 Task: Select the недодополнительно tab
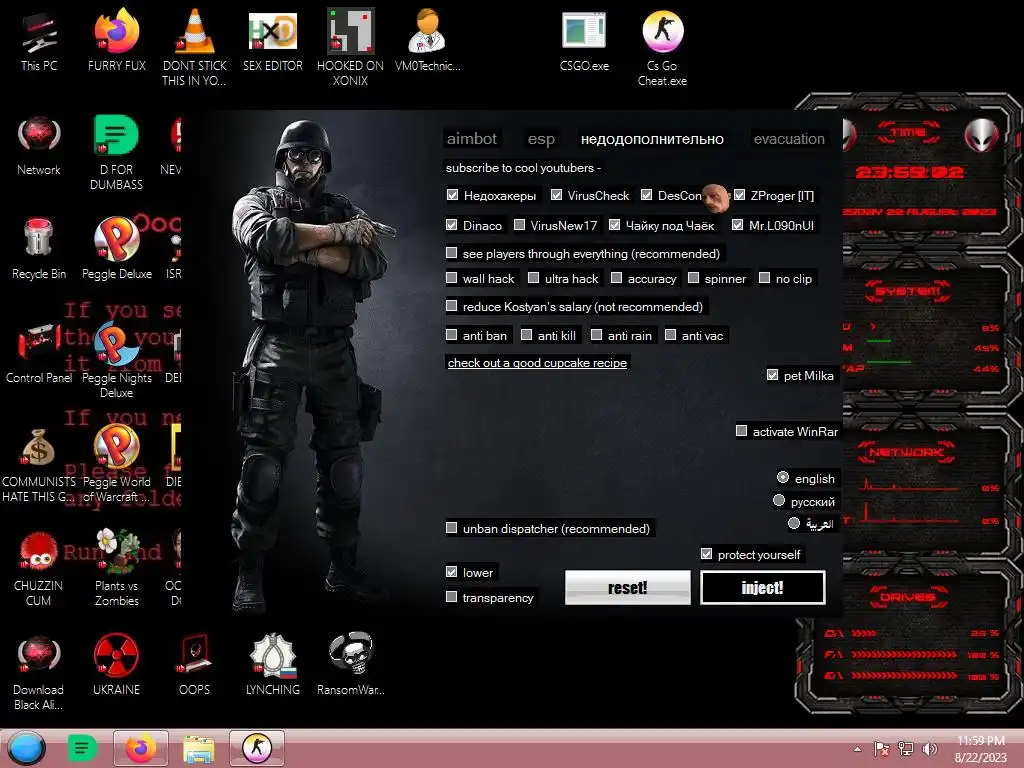pos(652,138)
